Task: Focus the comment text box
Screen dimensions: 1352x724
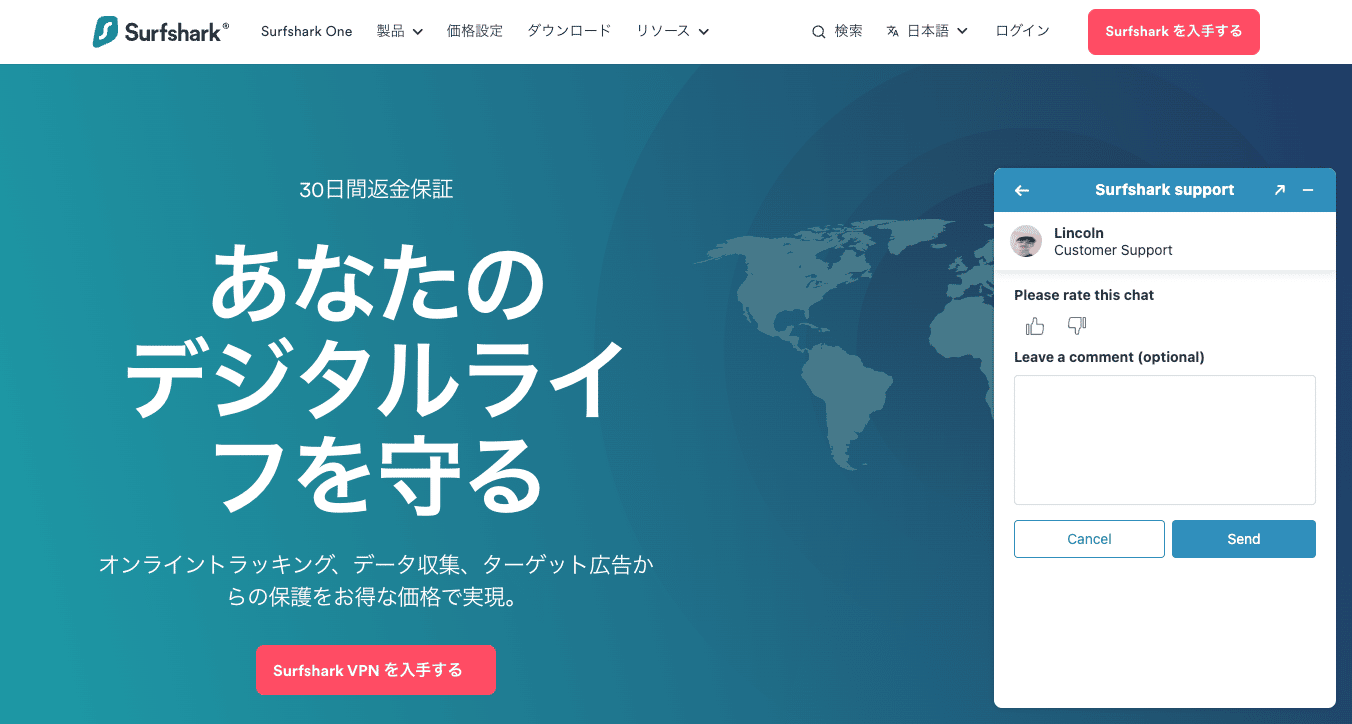Action: [x=1165, y=440]
